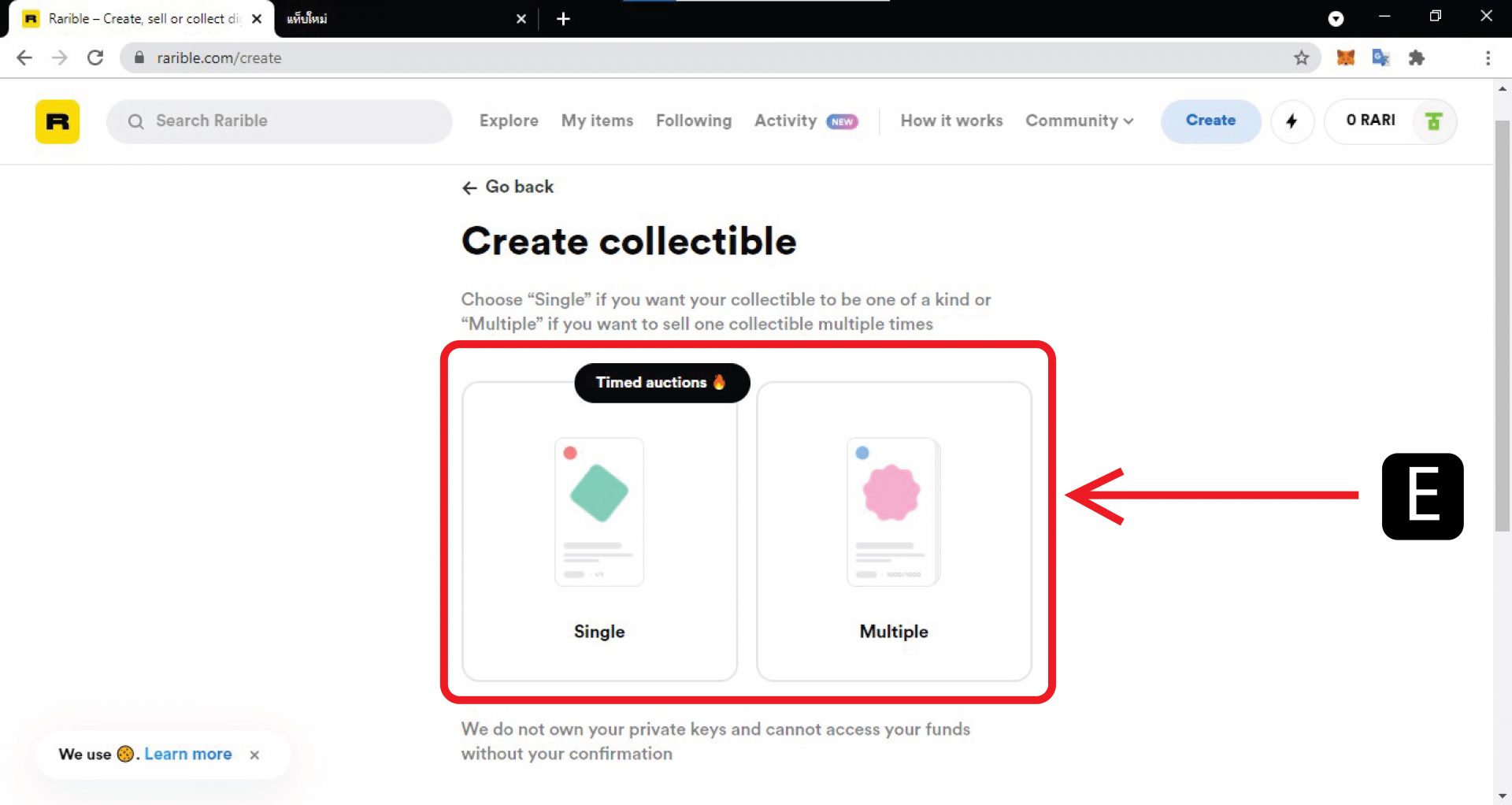Image resolution: width=1512 pixels, height=805 pixels.
Task: Open the MetaMask fox extension icon
Action: pos(1345,57)
